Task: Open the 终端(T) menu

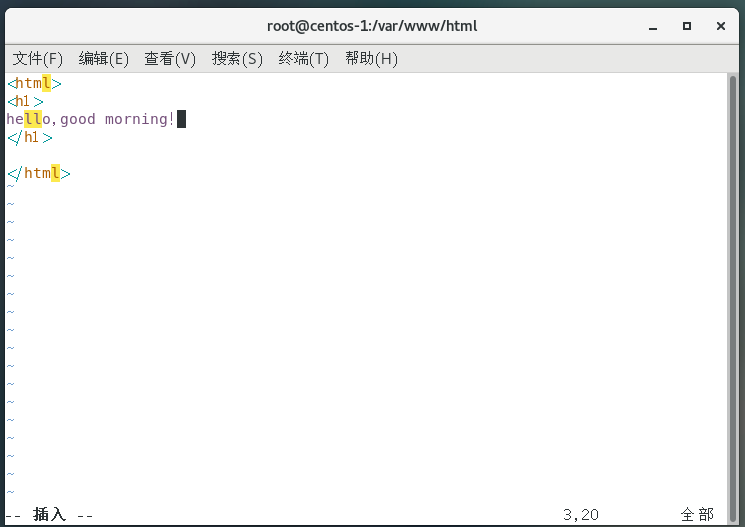Action: (304, 59)
